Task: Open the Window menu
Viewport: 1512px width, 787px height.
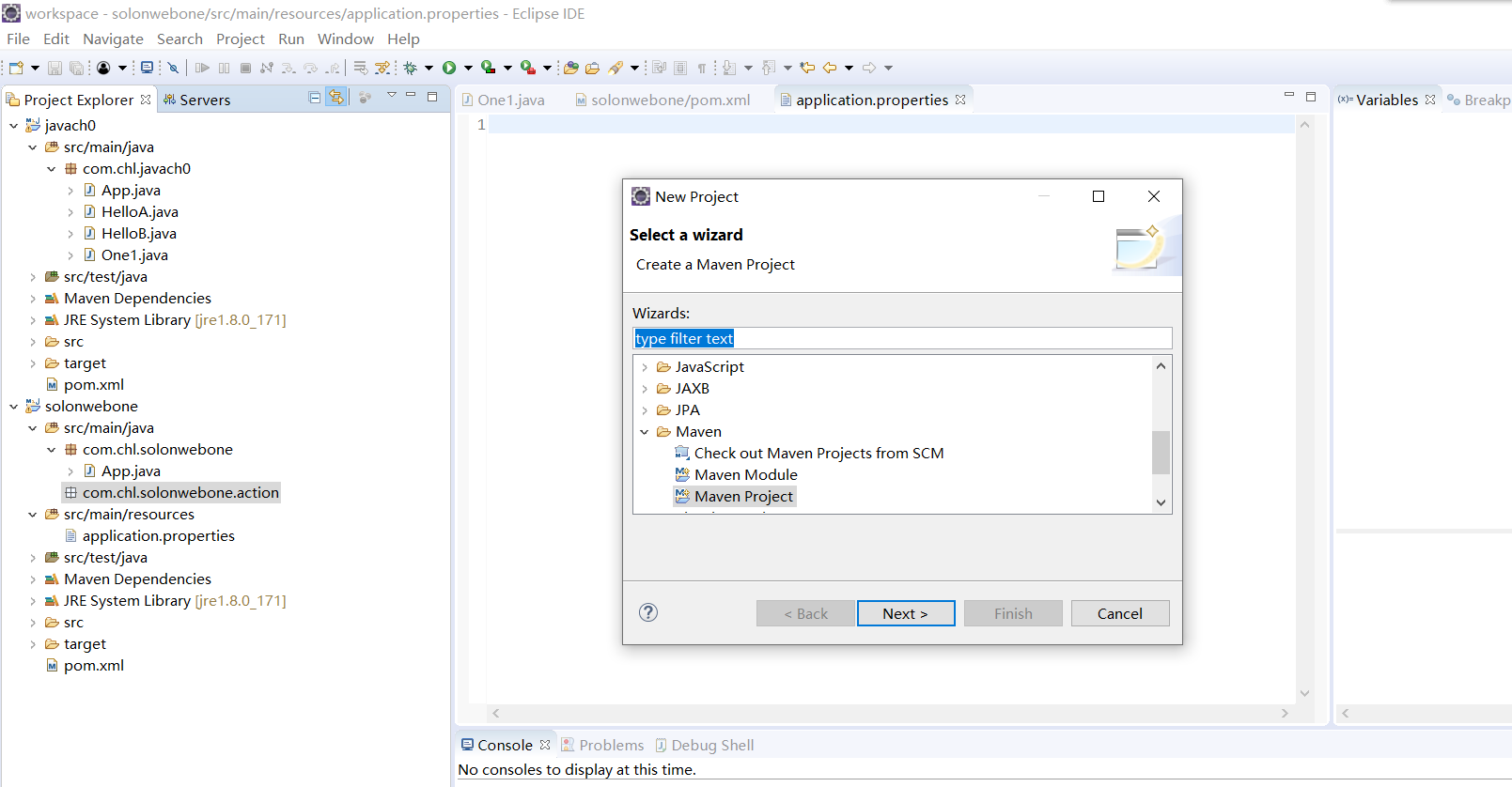Action: (346, 39)
